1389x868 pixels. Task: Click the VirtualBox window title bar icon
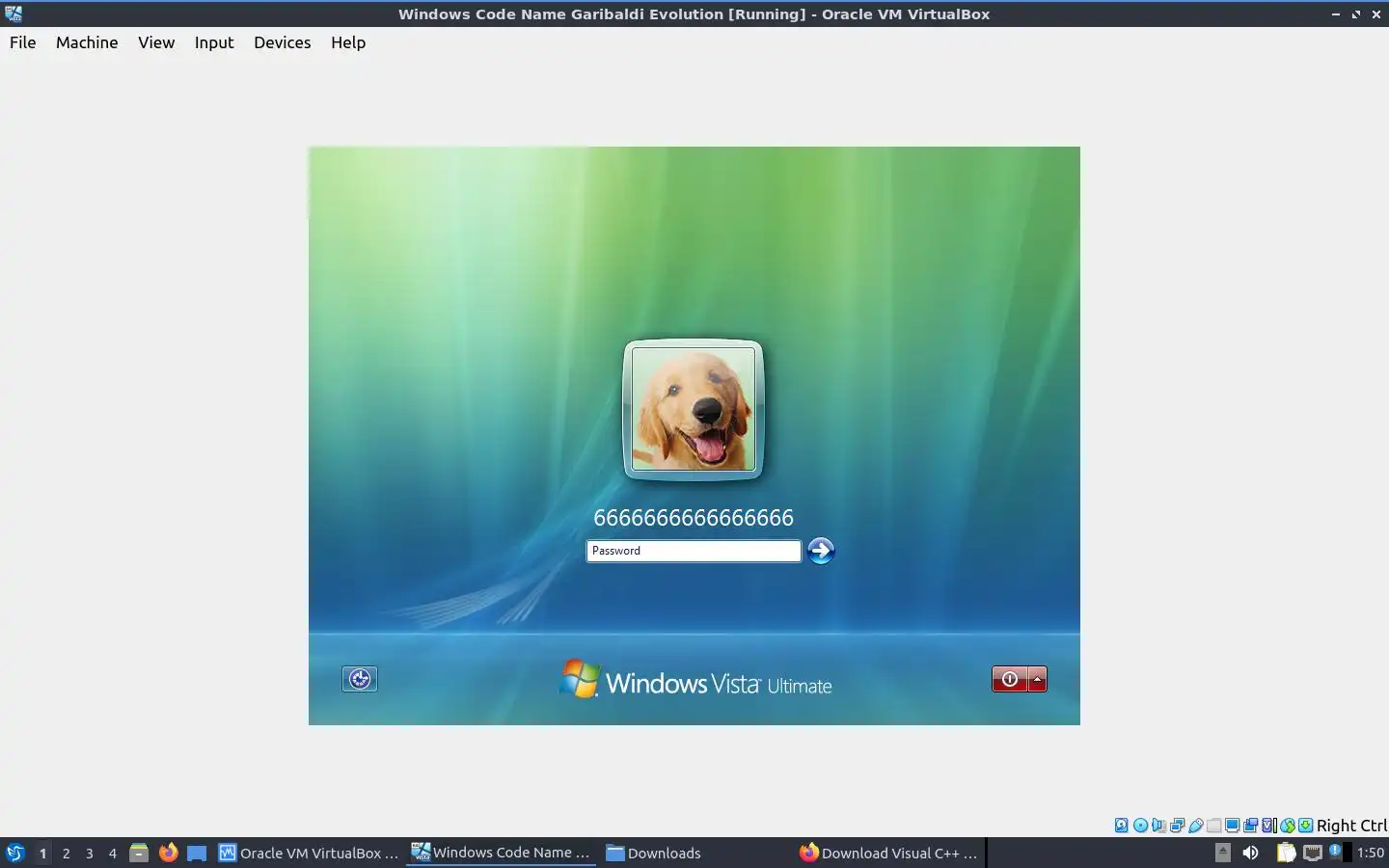14,14
